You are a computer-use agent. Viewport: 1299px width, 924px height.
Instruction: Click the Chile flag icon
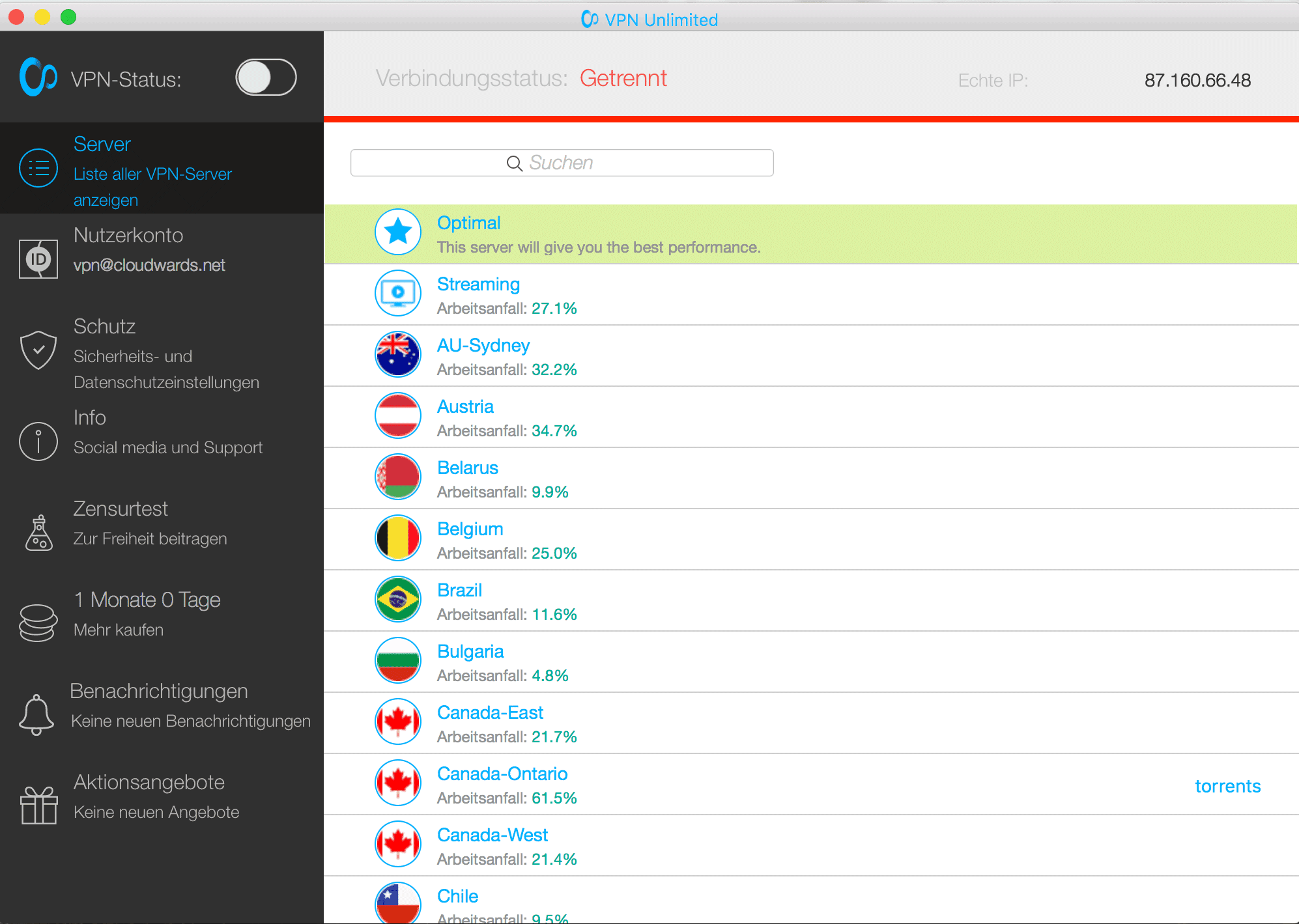click(x=398, y=904)
